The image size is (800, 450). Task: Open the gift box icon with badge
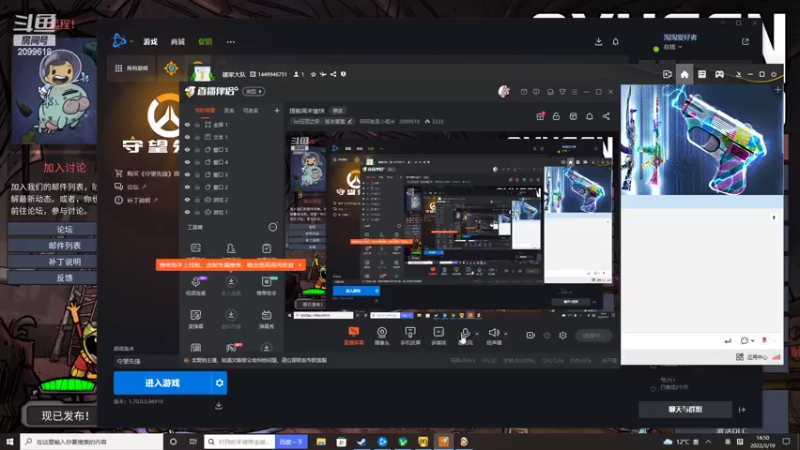pyautogui.click(x=540, y=116)
